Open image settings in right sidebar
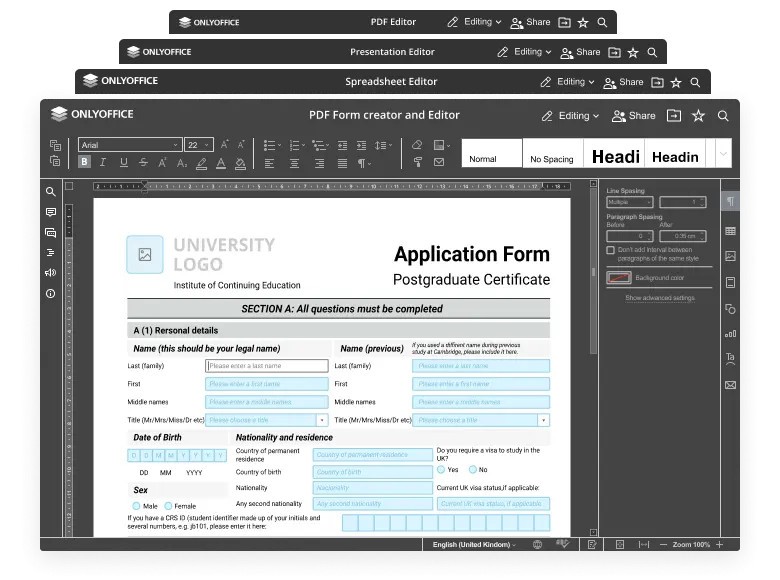The width and height of the screenshot is (780, 580). point(730,257)
